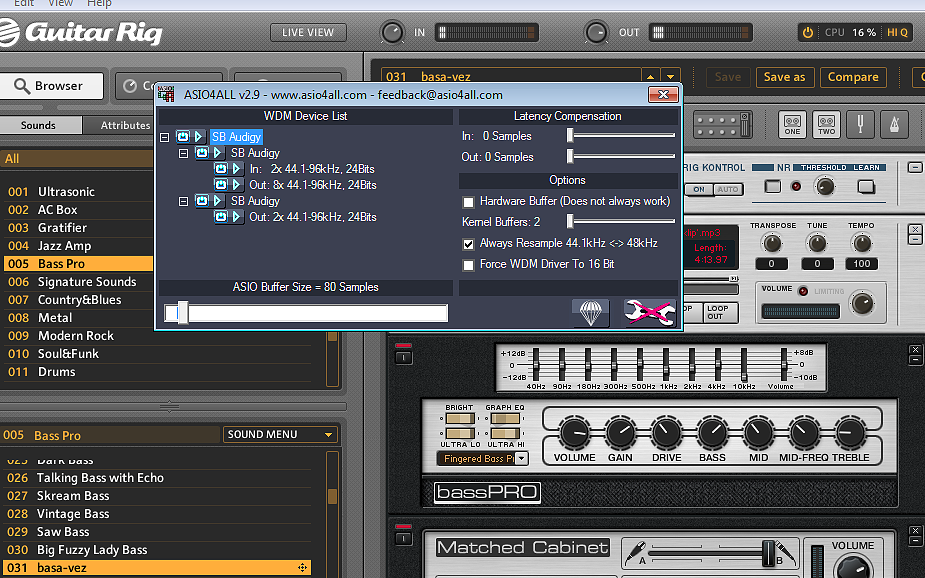Click the LOOP OUT button
Screen dimensions: 925x578
(x=720, y=313)
